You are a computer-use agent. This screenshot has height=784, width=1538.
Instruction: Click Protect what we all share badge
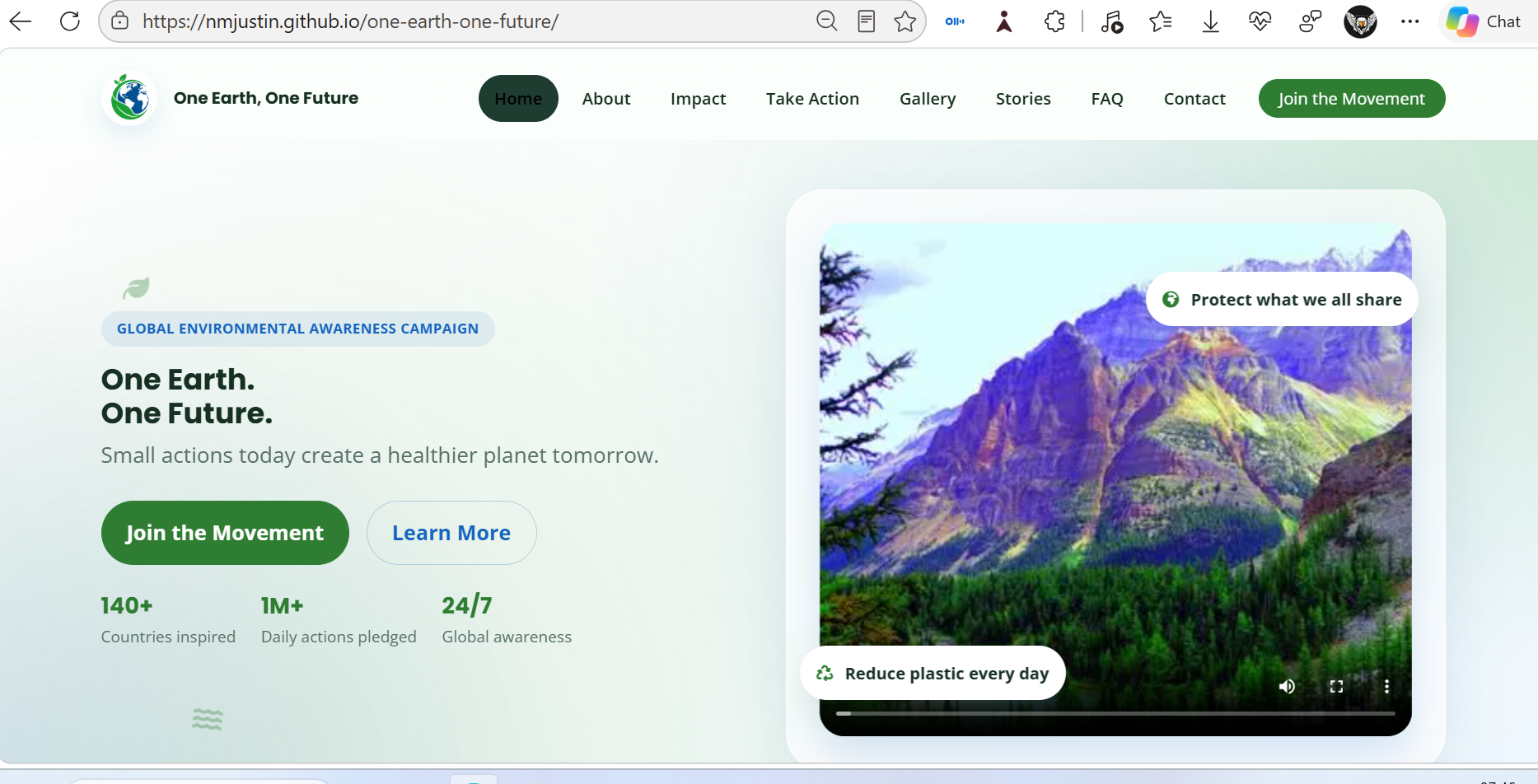pyautogui.click(x=1282, y=300)
